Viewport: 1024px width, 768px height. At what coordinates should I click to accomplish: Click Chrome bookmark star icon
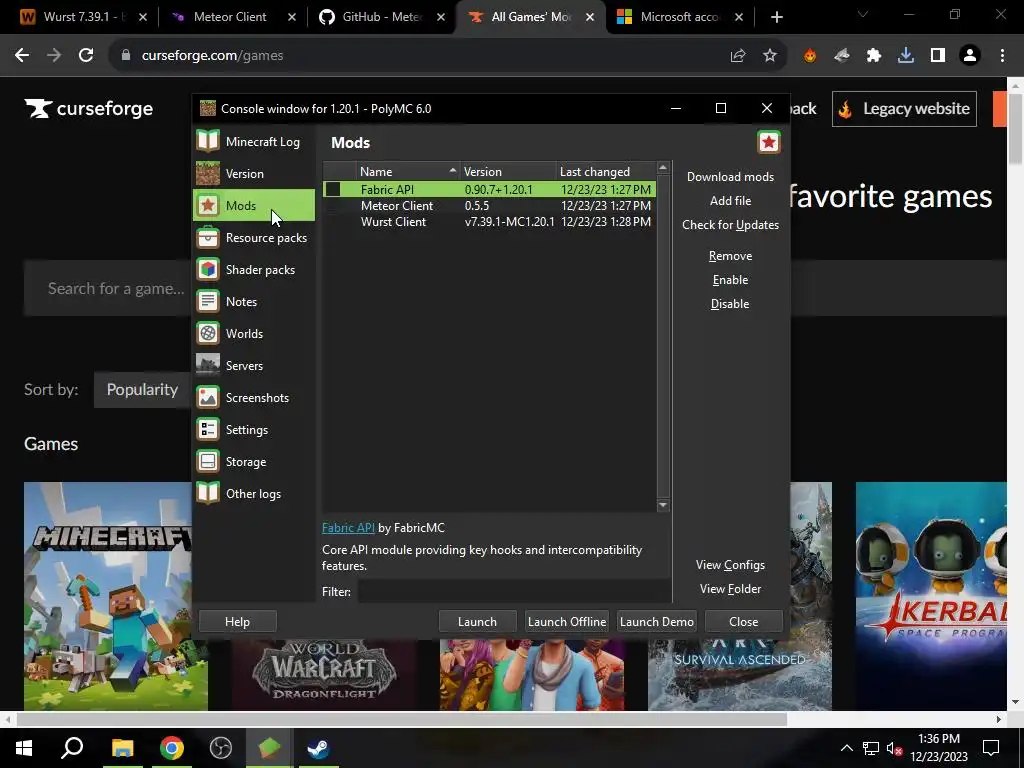tap(770, 56)
